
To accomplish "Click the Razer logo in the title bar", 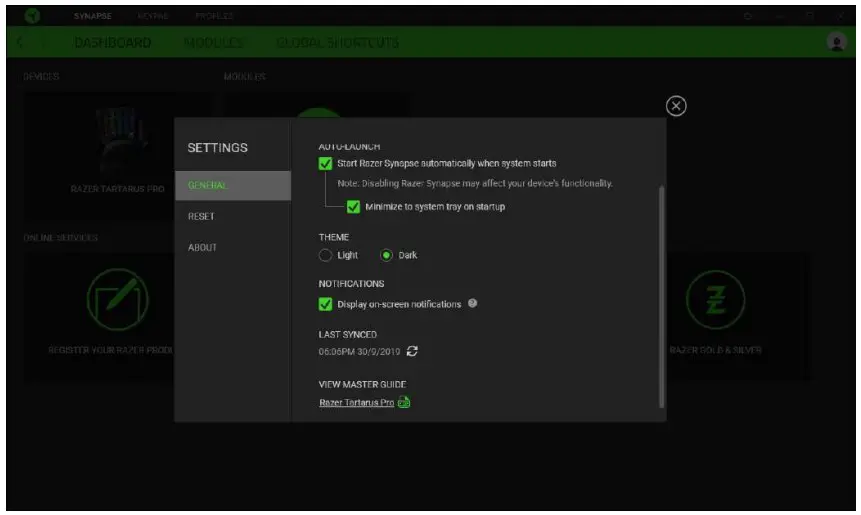I will 32,15.
